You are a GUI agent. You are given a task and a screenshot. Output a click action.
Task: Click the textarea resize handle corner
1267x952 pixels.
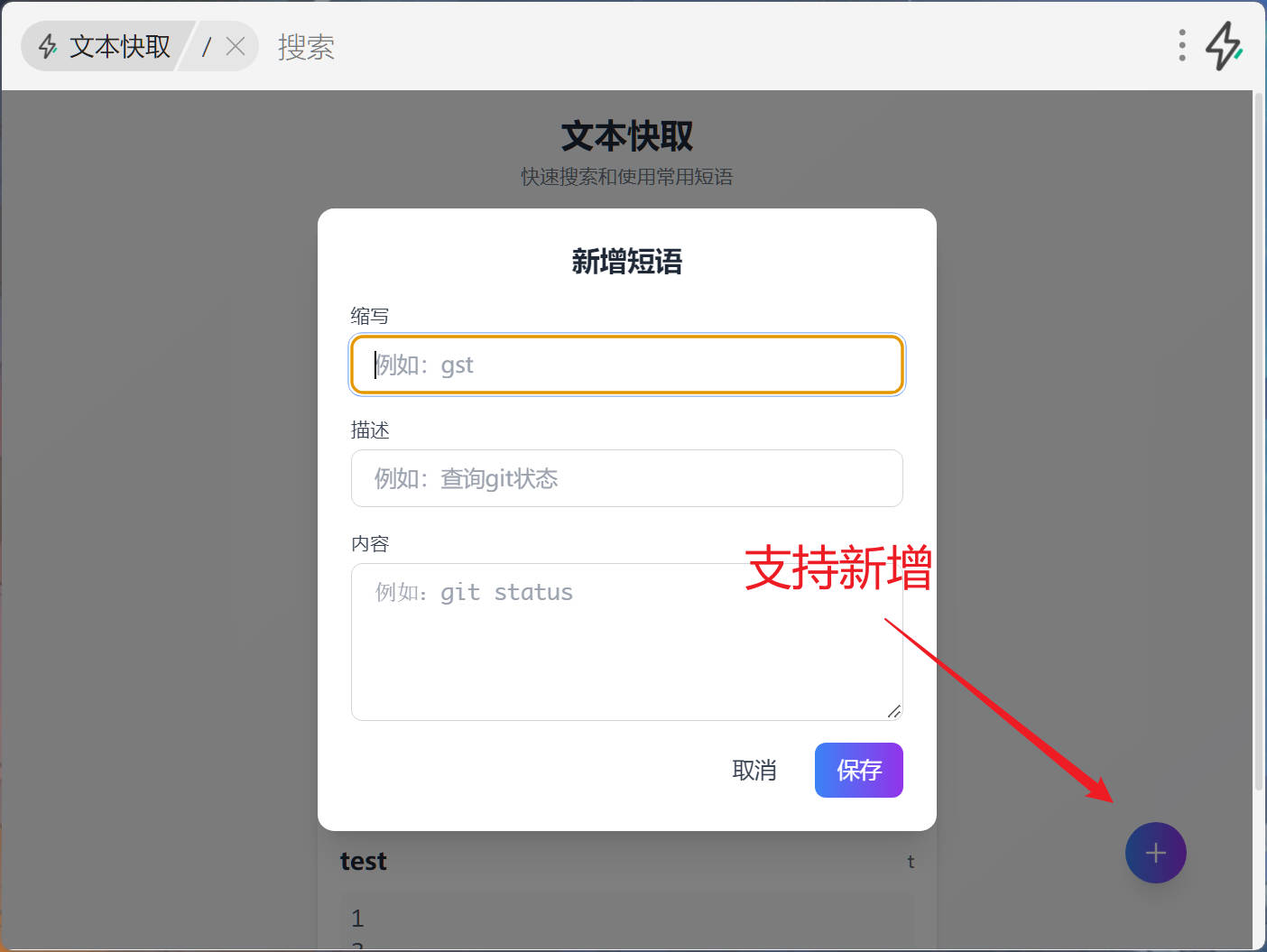pos(893,711)
